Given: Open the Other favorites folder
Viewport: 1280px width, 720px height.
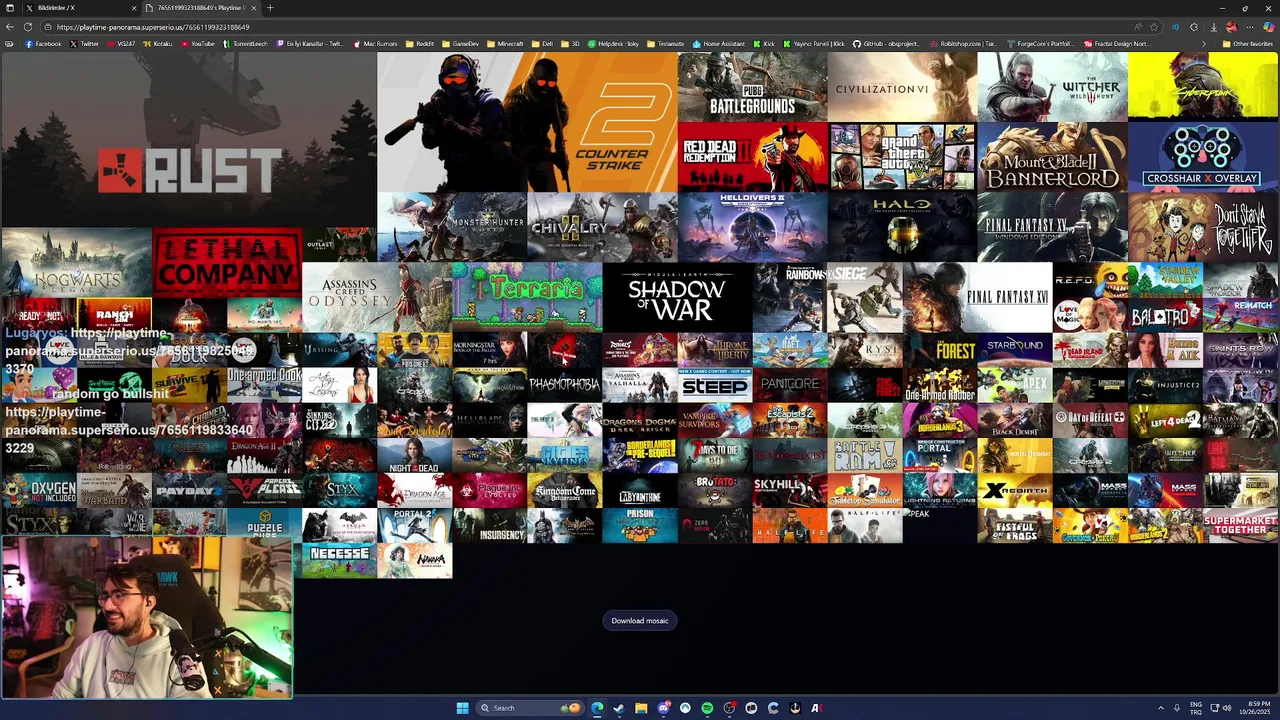Looking at the screenshot, I should pyautogui.click(x=1247, y=44).
